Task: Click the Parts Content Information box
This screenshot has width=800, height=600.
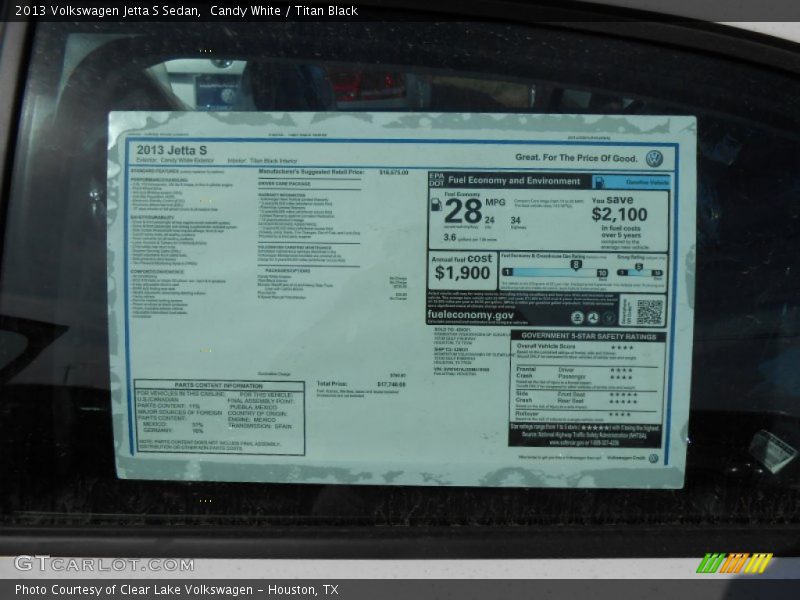Action: [x=218, y=417]
